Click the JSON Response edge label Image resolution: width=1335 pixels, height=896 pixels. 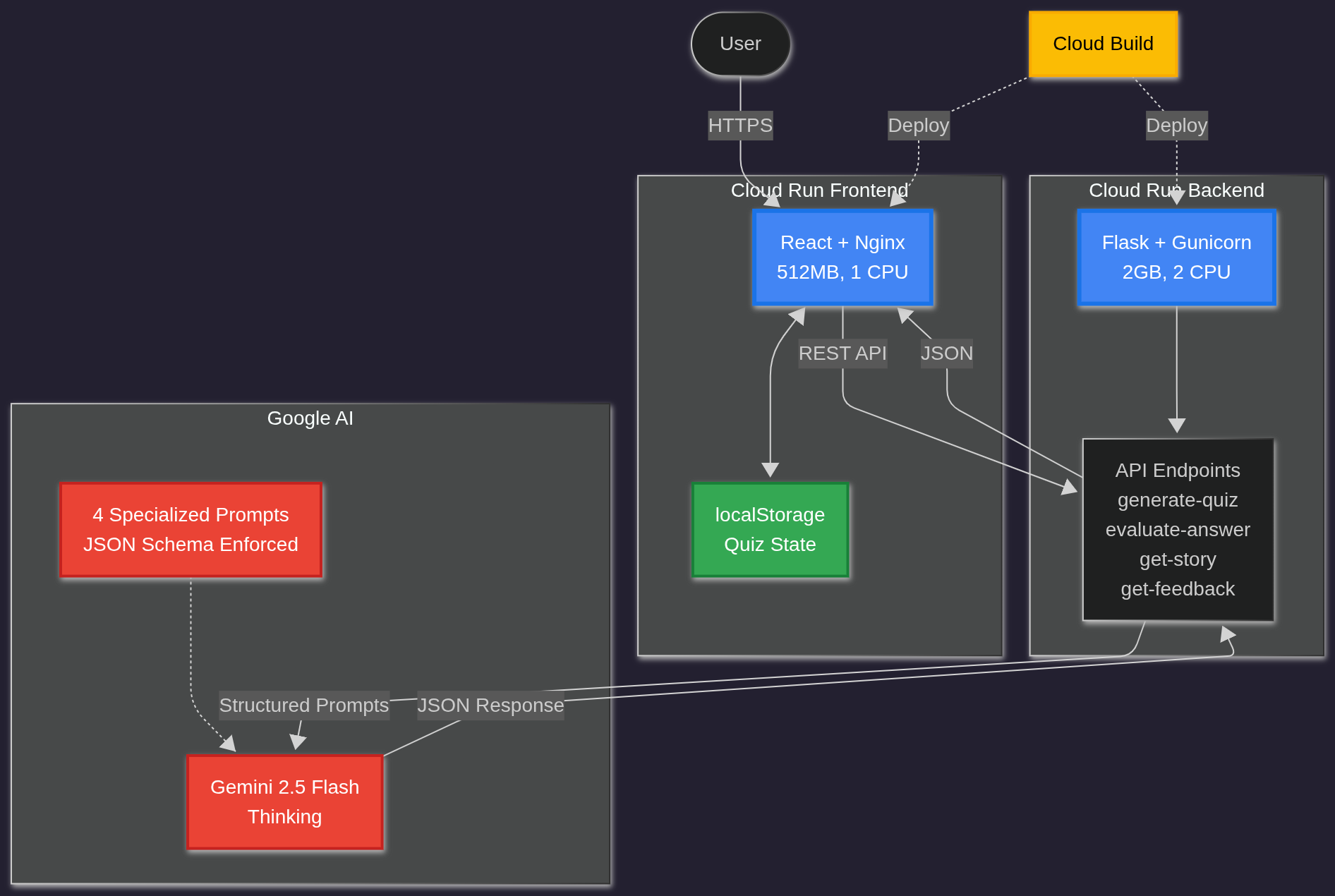pos(490,706)
